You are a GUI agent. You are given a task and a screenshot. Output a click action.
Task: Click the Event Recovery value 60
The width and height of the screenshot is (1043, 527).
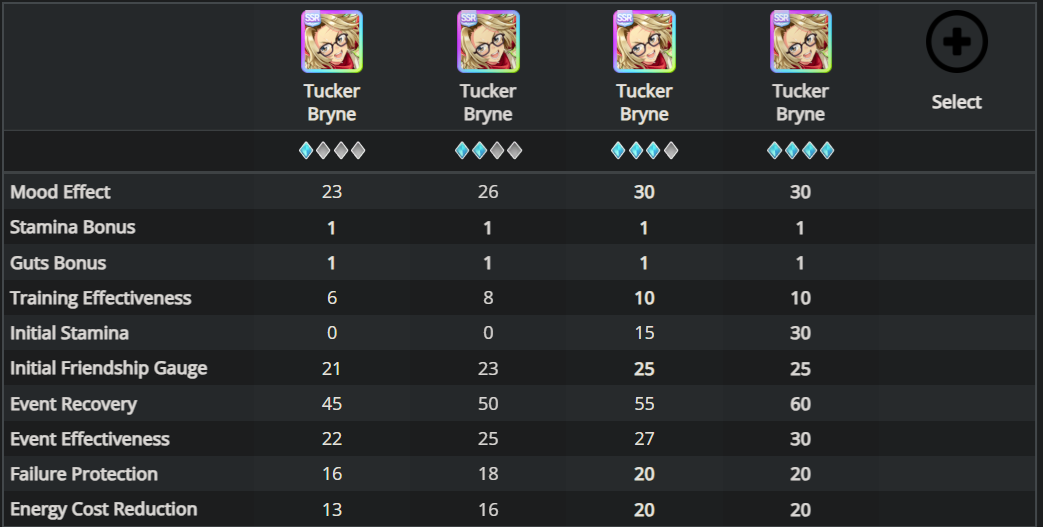800,404
